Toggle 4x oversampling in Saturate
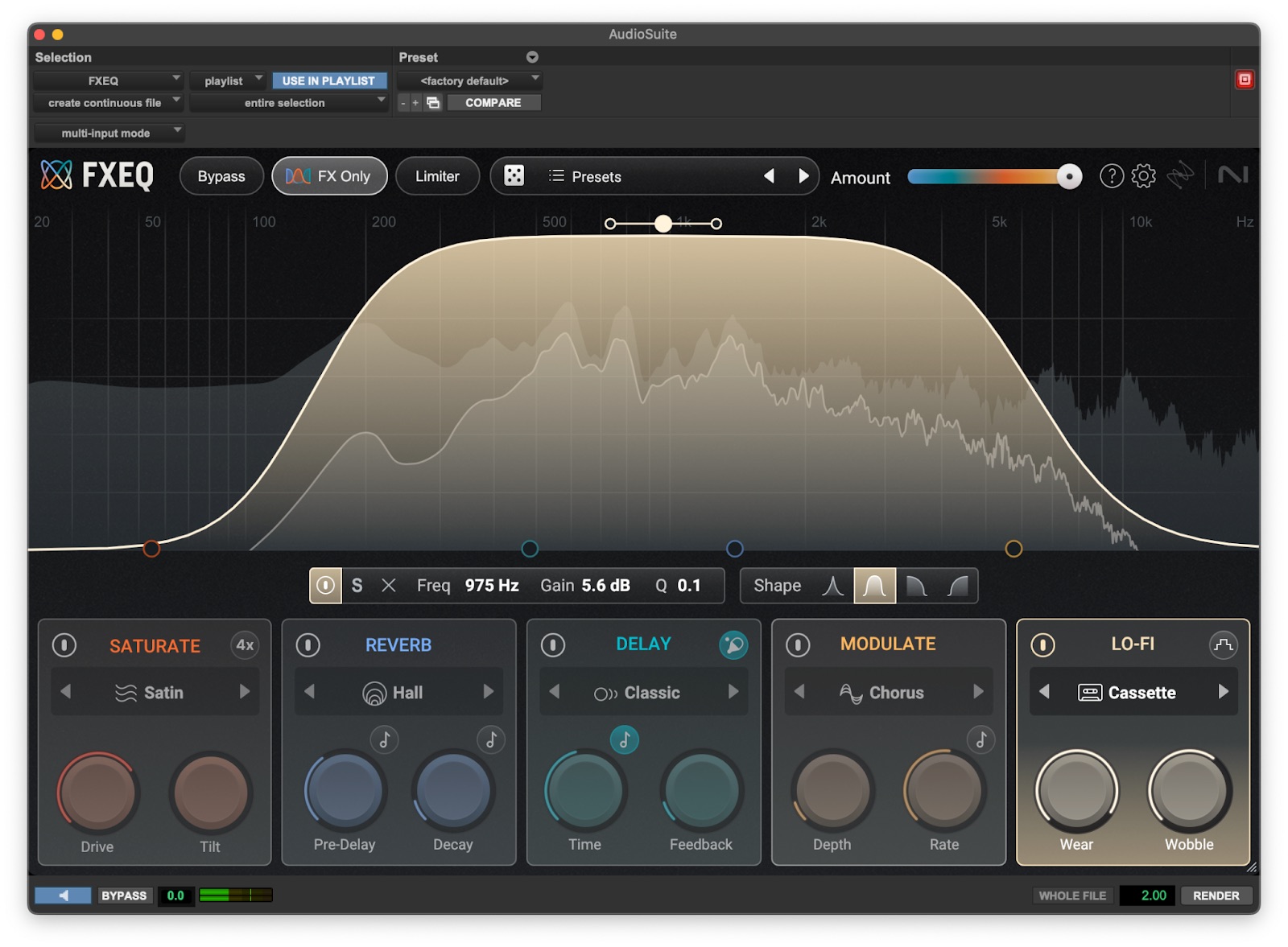 [x=245, y=645]
